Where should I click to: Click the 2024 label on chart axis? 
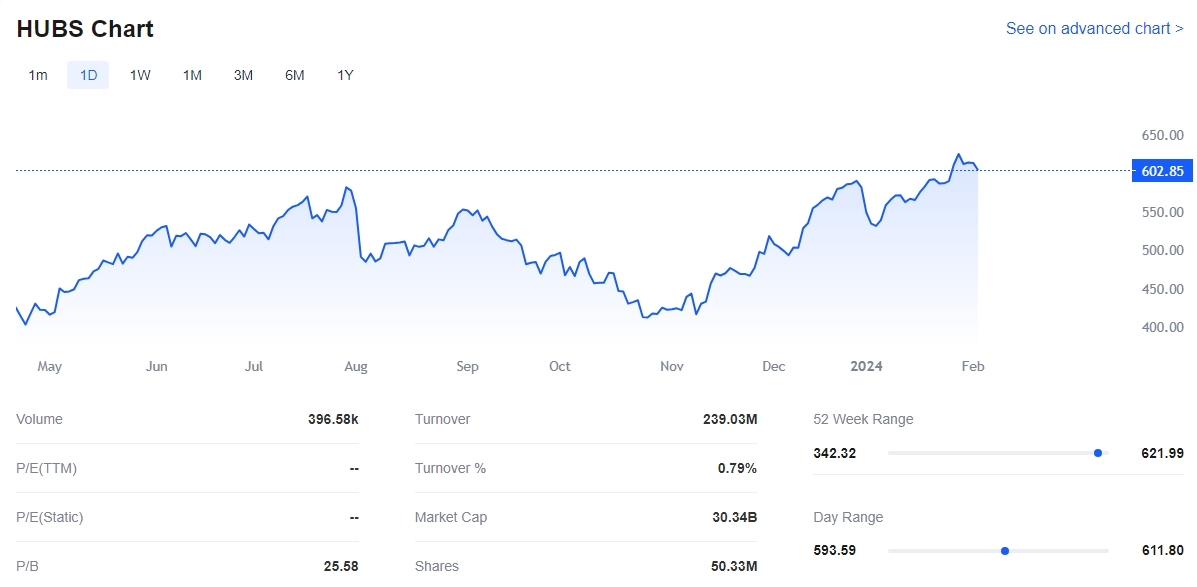(866, 367)
